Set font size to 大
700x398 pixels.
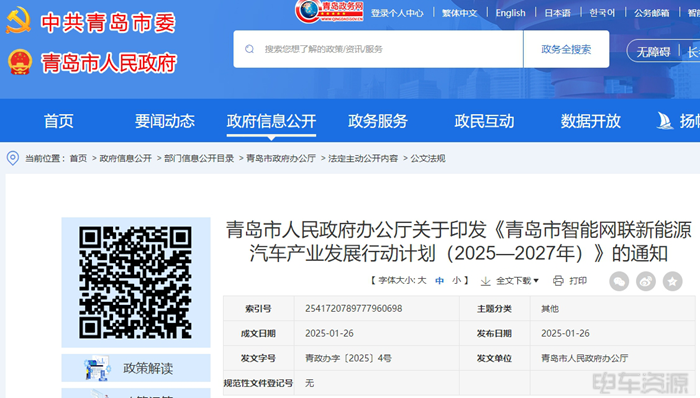(422, 281)
